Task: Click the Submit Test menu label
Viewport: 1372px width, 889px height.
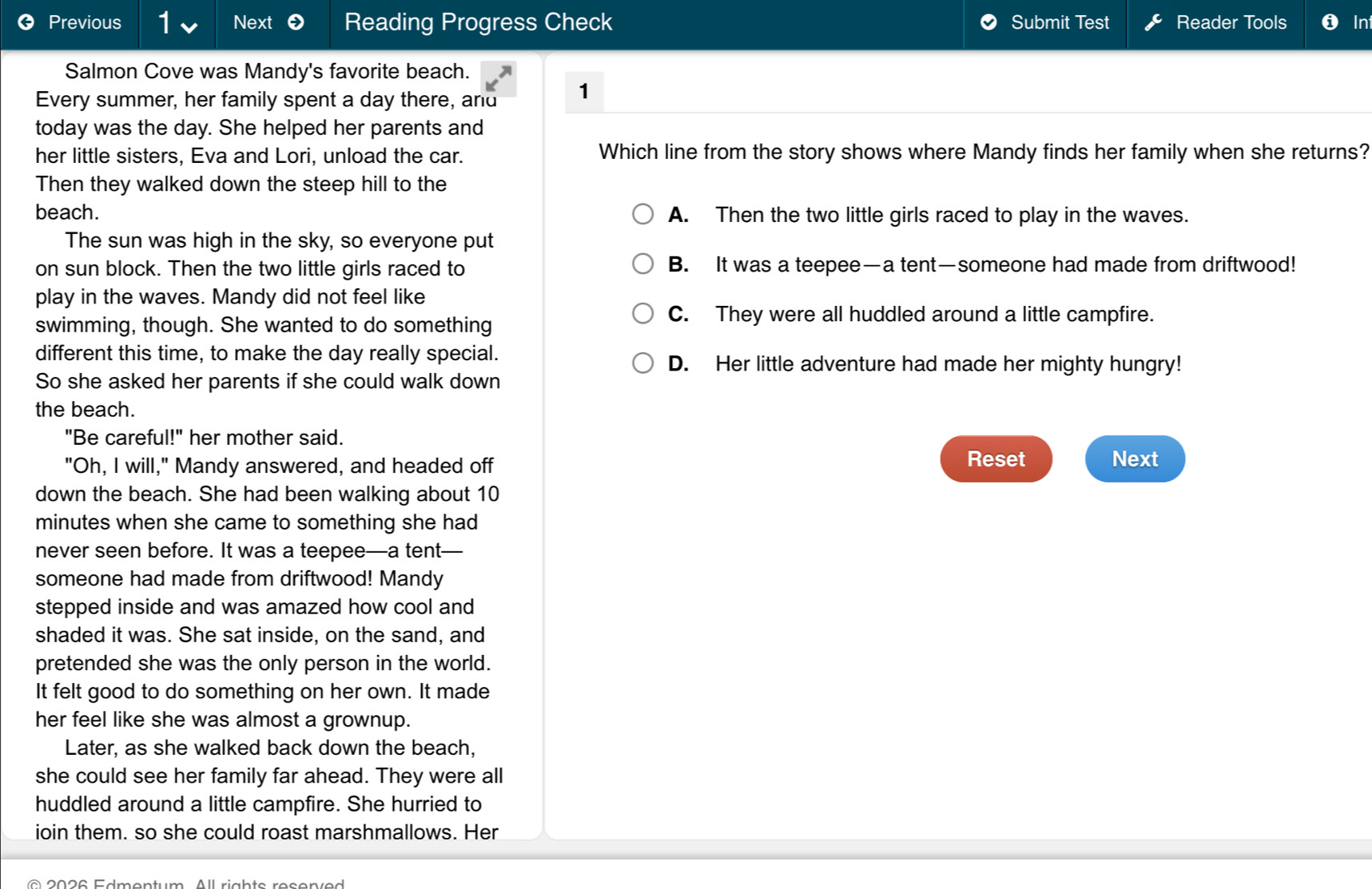Action: (x=1060, y=22)
